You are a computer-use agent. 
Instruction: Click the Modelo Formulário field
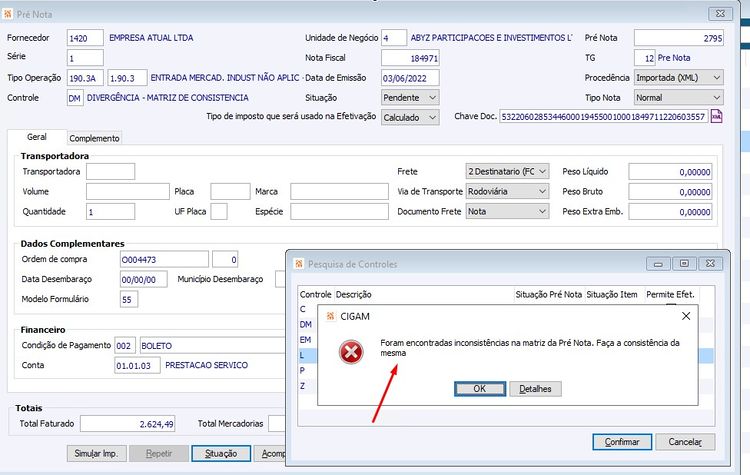point(129,299)
